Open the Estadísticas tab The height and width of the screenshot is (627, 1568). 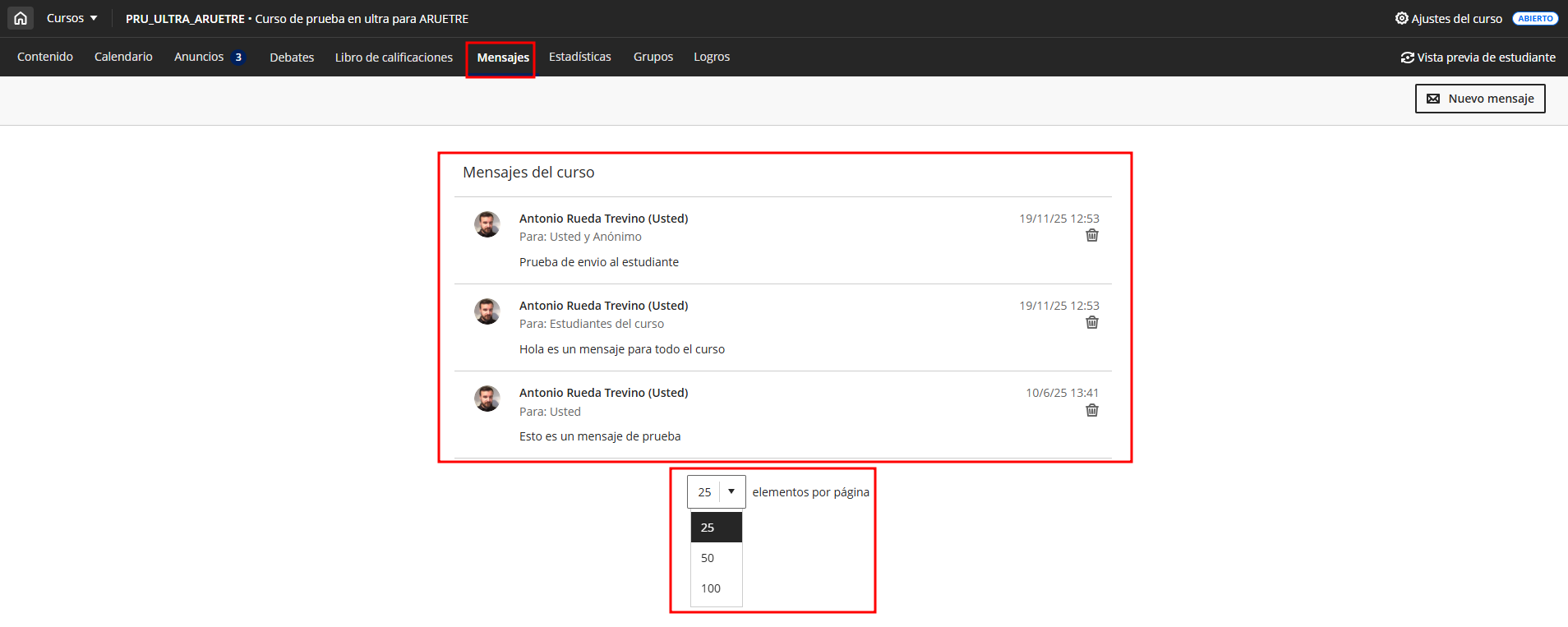(x=579, y=57)
